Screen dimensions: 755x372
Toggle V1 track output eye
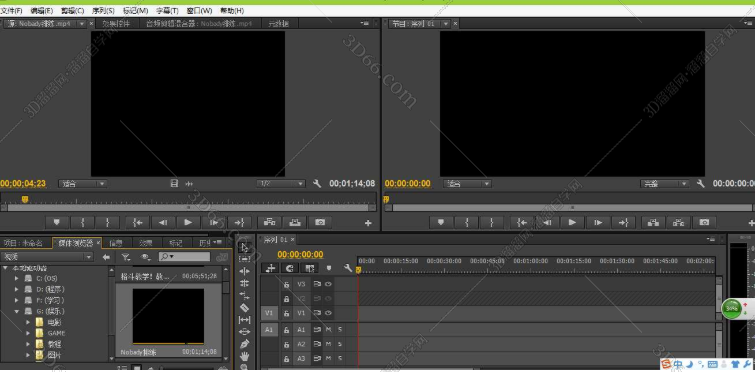click(328, 313)
